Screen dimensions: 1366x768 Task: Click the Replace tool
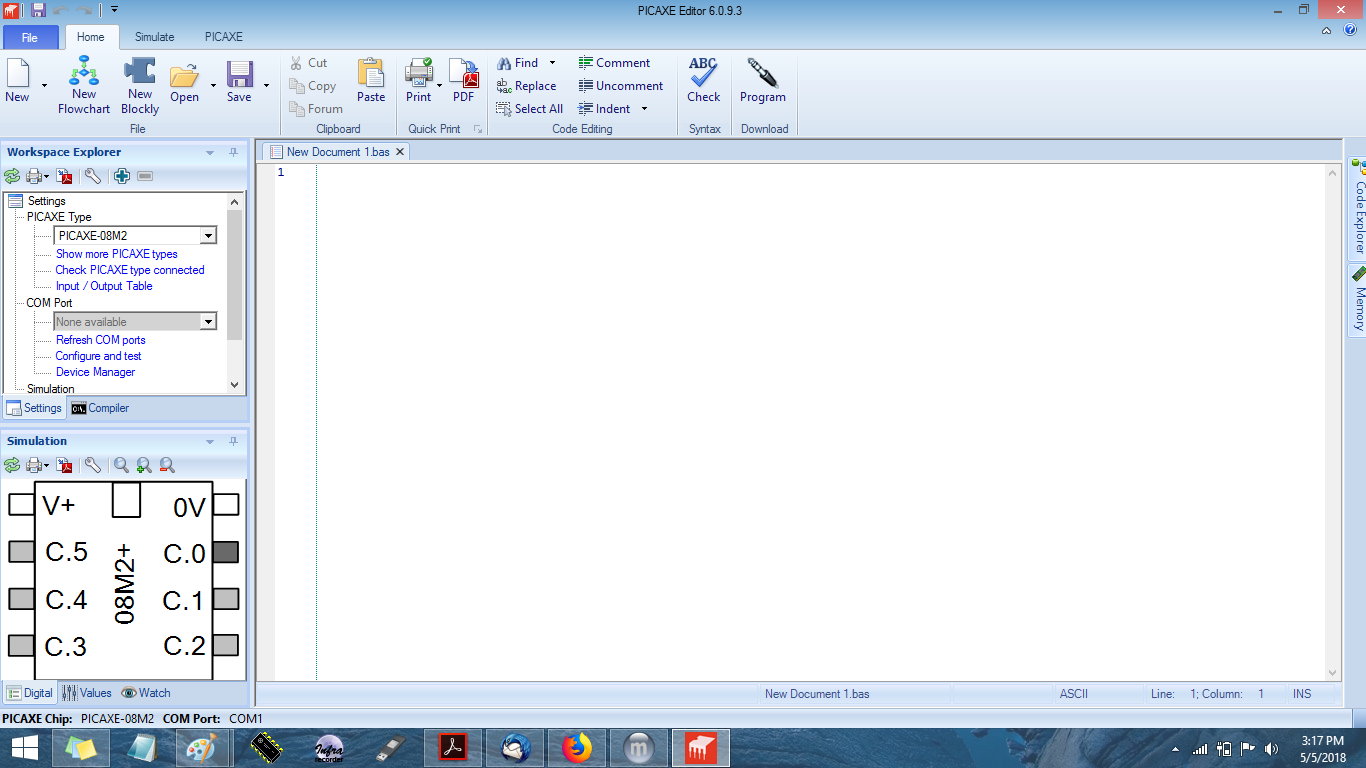[x=526, y=86]
